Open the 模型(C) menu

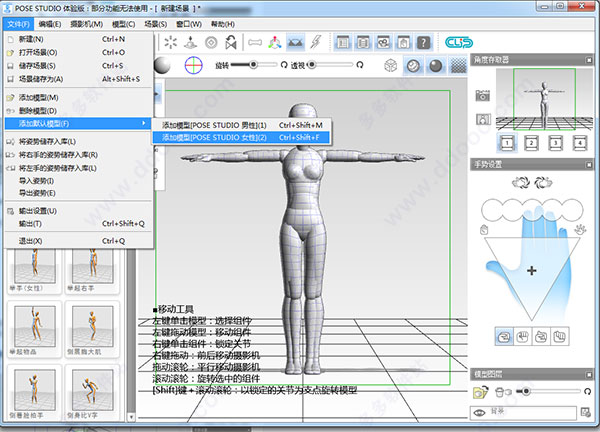[x=124, y=24]
